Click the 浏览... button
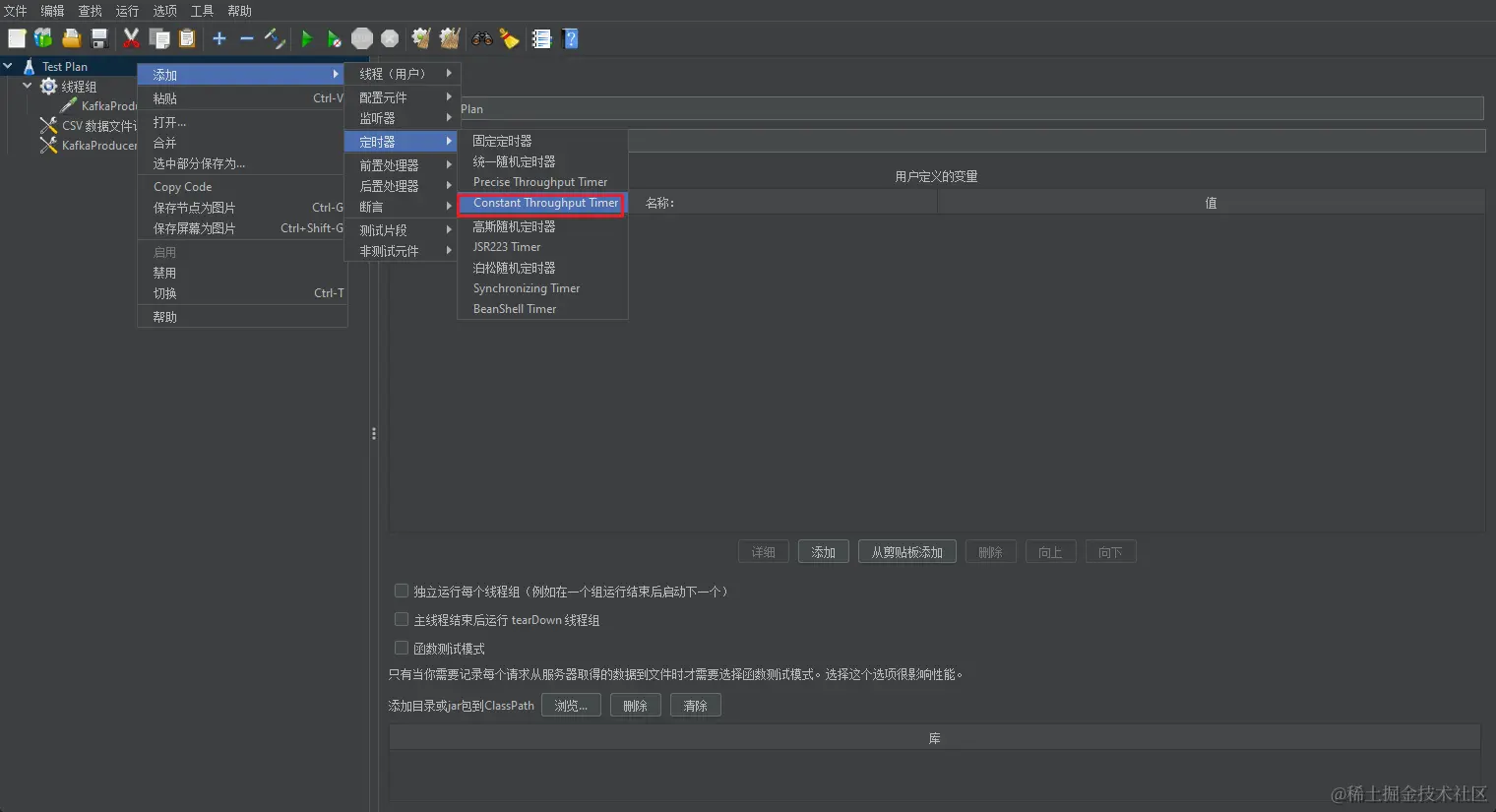 [571, 706]
